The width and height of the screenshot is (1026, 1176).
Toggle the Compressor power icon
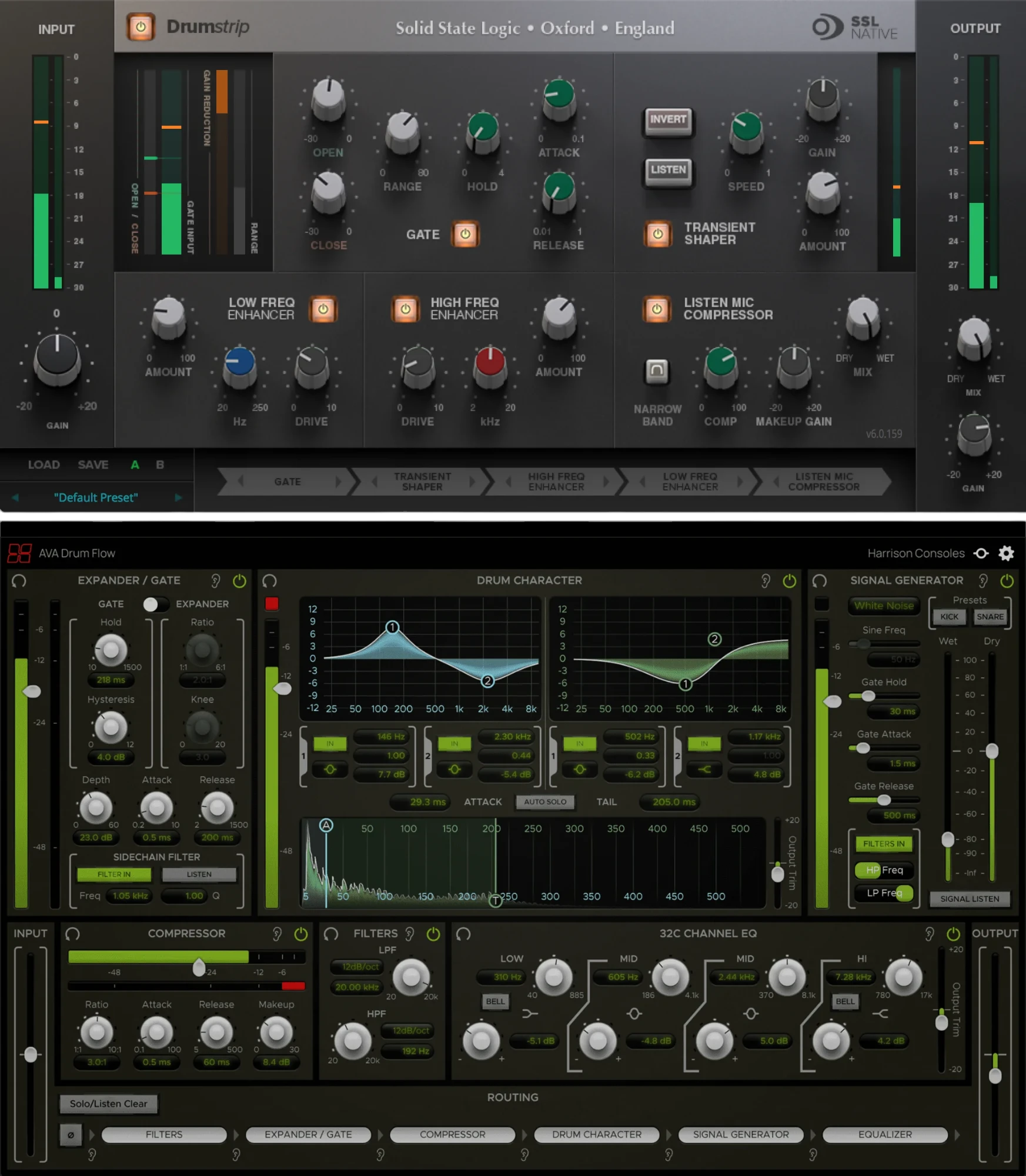click(300, 933)
